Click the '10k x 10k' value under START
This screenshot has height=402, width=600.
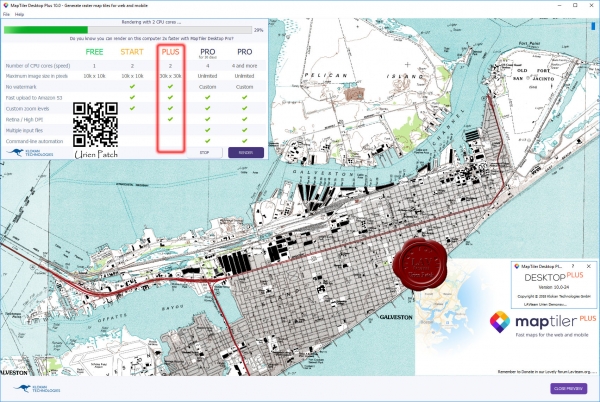(x=132, y=76)
